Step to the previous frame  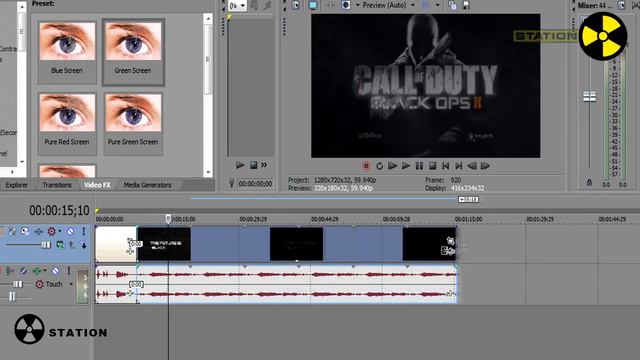coord(472,166)
